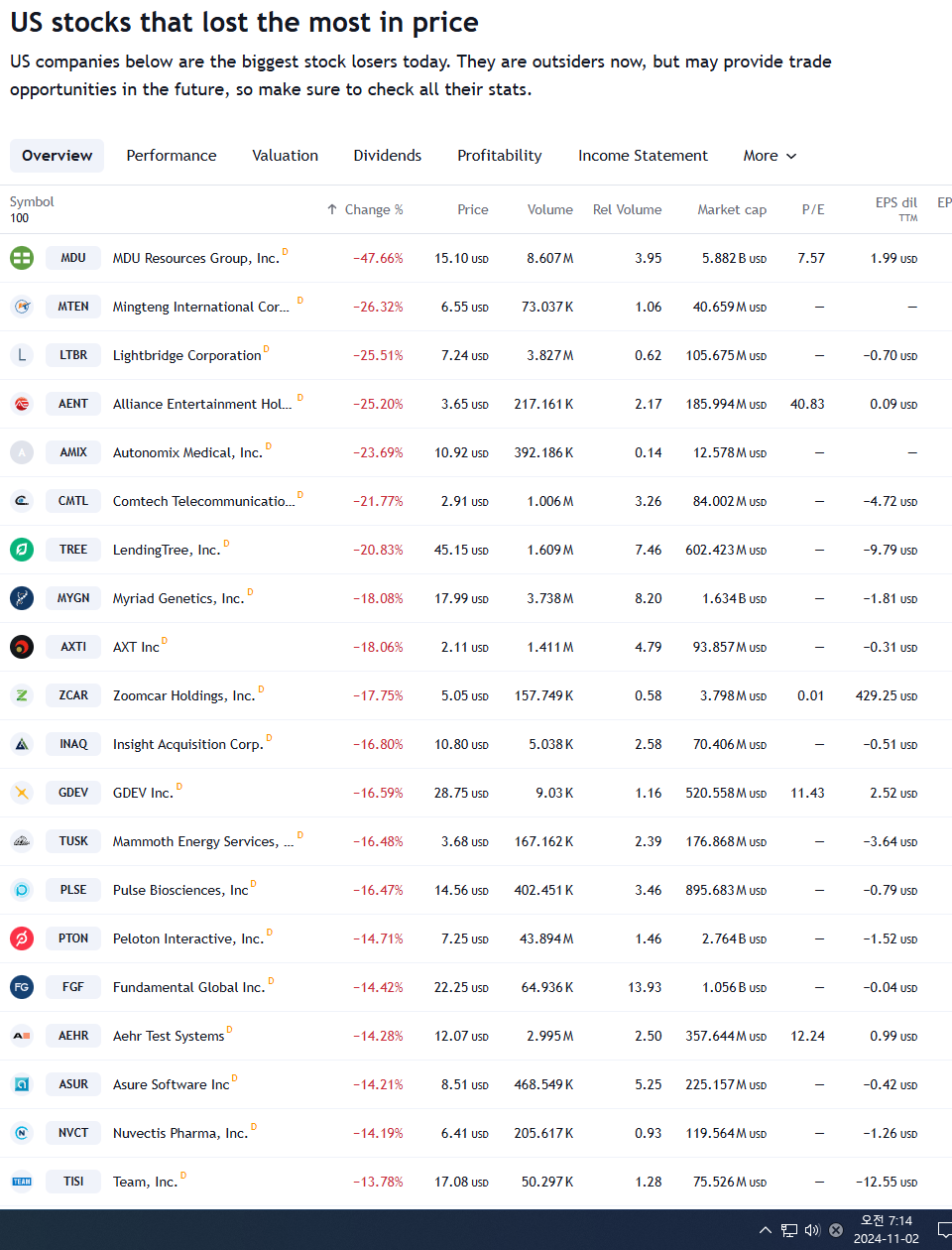Image resolution: width=952 pixels, height=1250 pixels.
Task: Open the Profitability tab
Action: 500,156
